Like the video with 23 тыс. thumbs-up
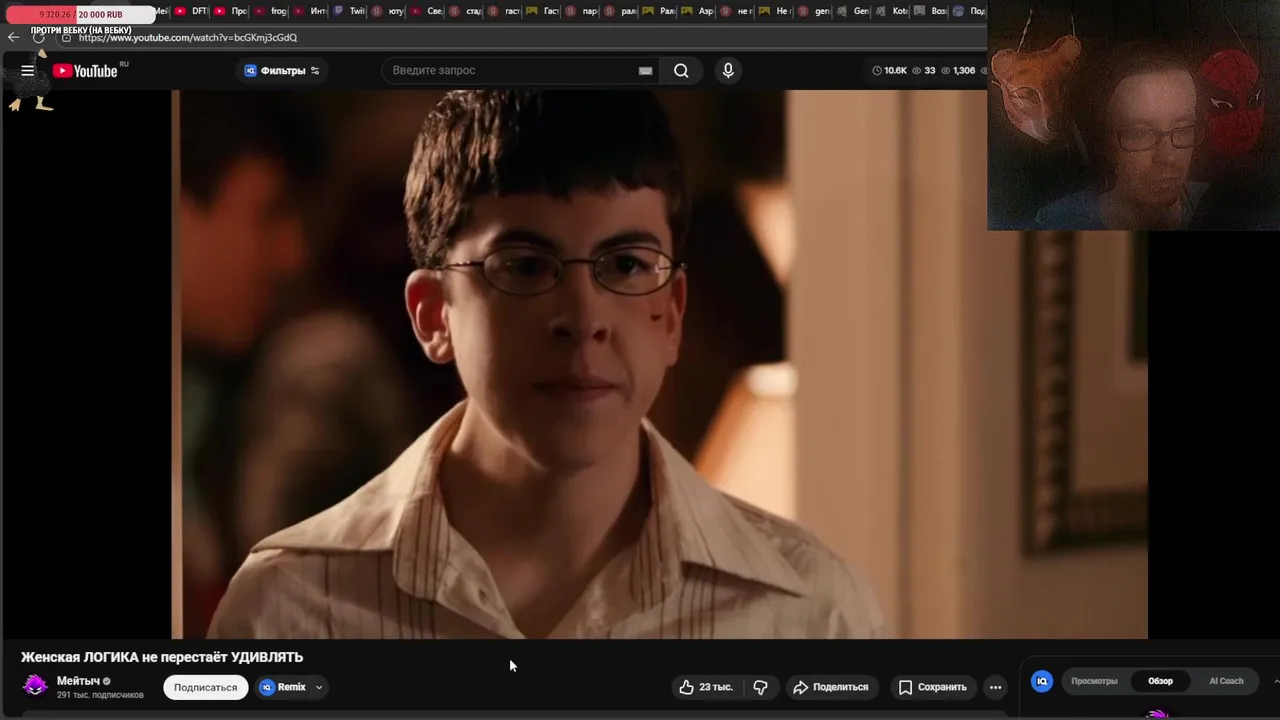The height and width of the screenshot is (720, 1280). [706, 687]
